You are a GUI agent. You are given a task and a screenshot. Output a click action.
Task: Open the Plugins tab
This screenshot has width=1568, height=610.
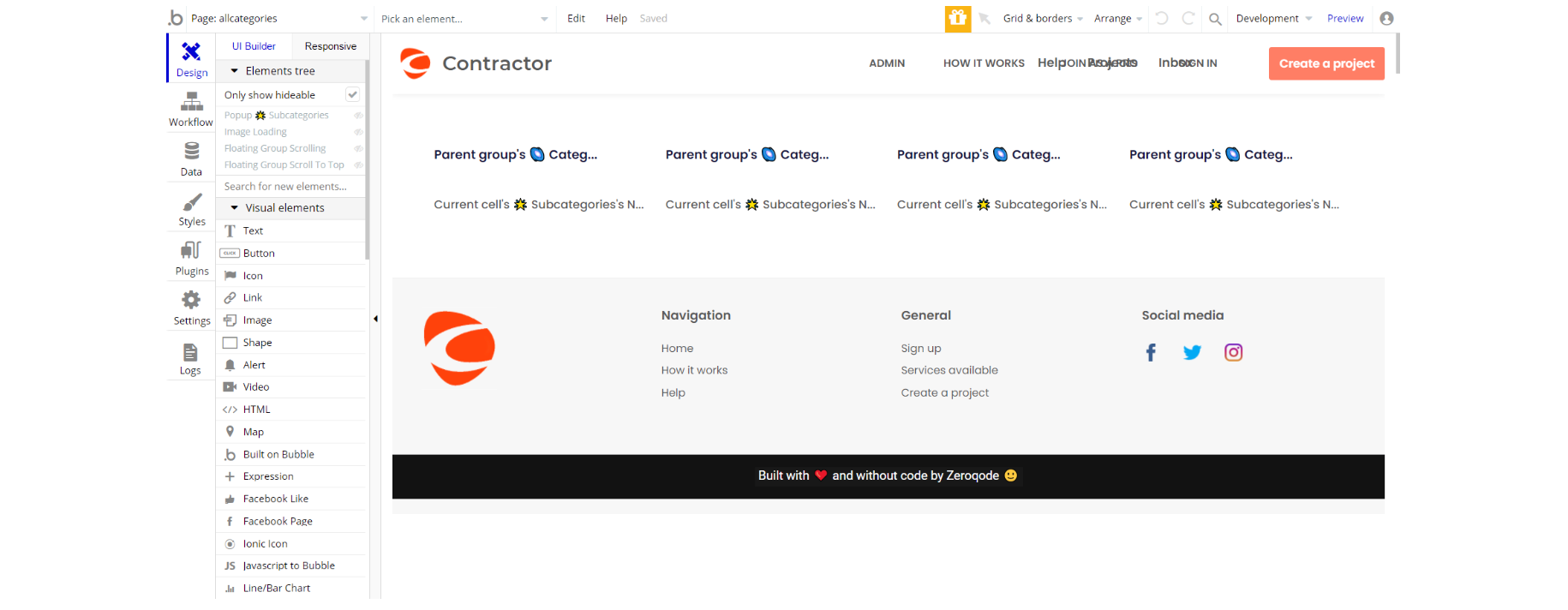pos(191,259)
